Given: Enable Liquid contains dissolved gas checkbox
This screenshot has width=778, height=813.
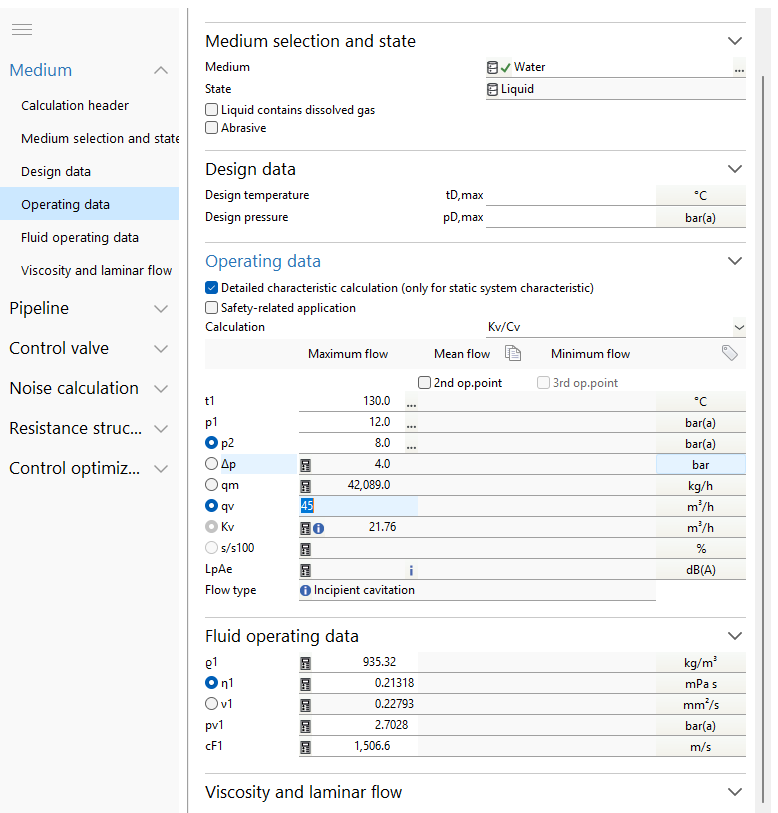Looking at the screenshot, I should click(211, 109).
